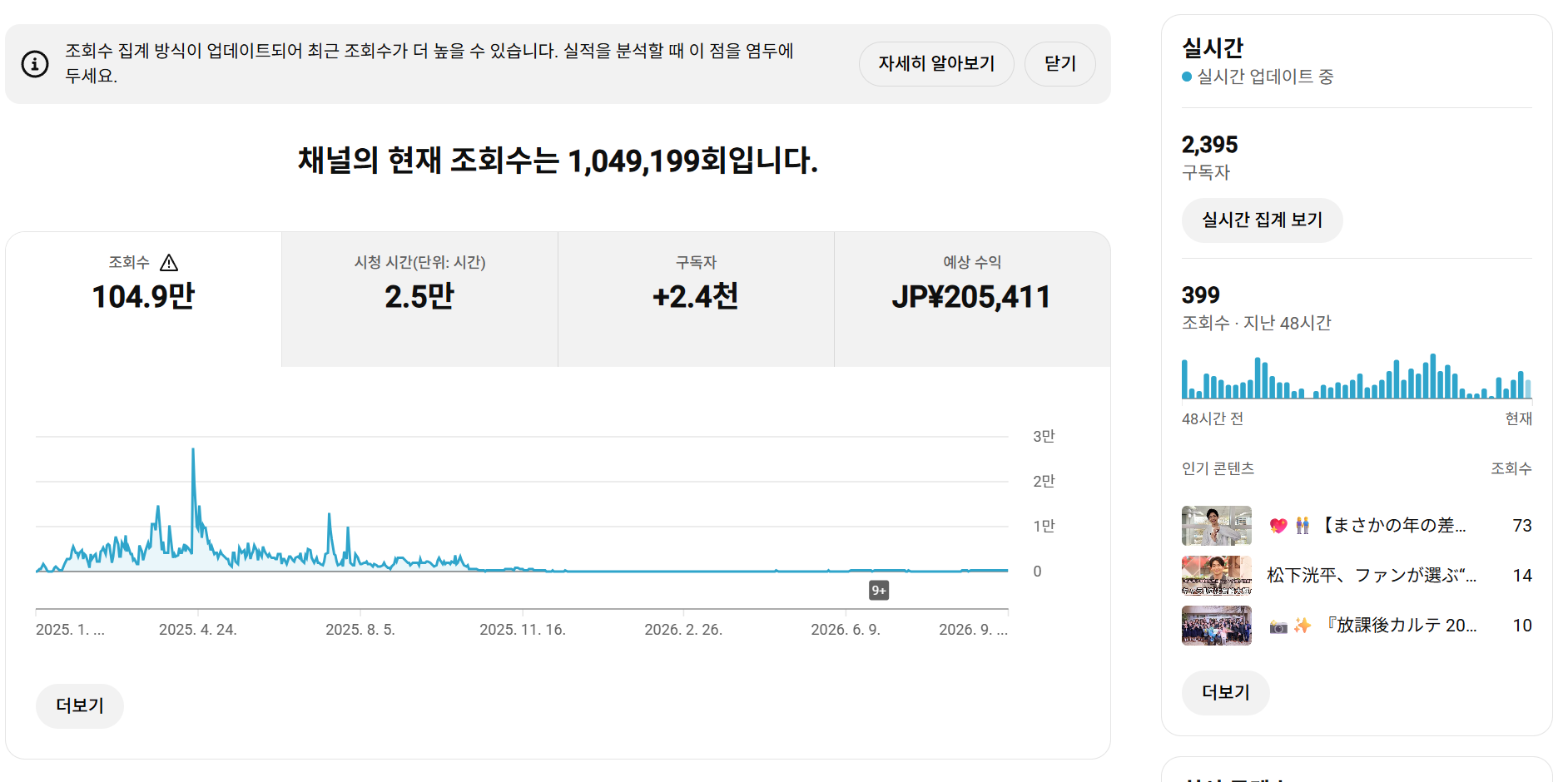Dismiss the banner with 닫기
Viewport: 1568px width, 782px height.
[x=1059, y=64]
